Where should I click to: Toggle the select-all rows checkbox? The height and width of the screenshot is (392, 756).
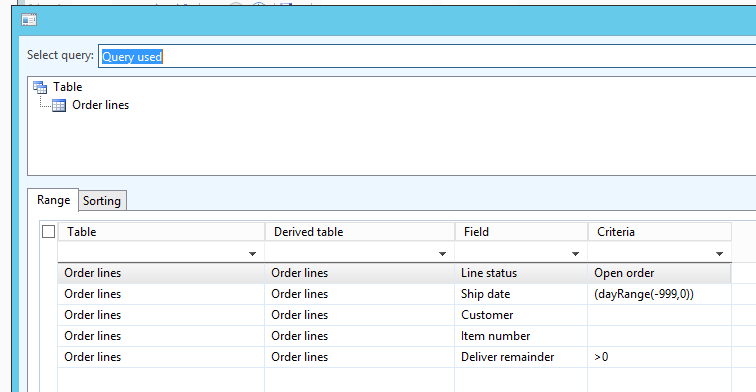pyautogui.click(x=49, y=232)
